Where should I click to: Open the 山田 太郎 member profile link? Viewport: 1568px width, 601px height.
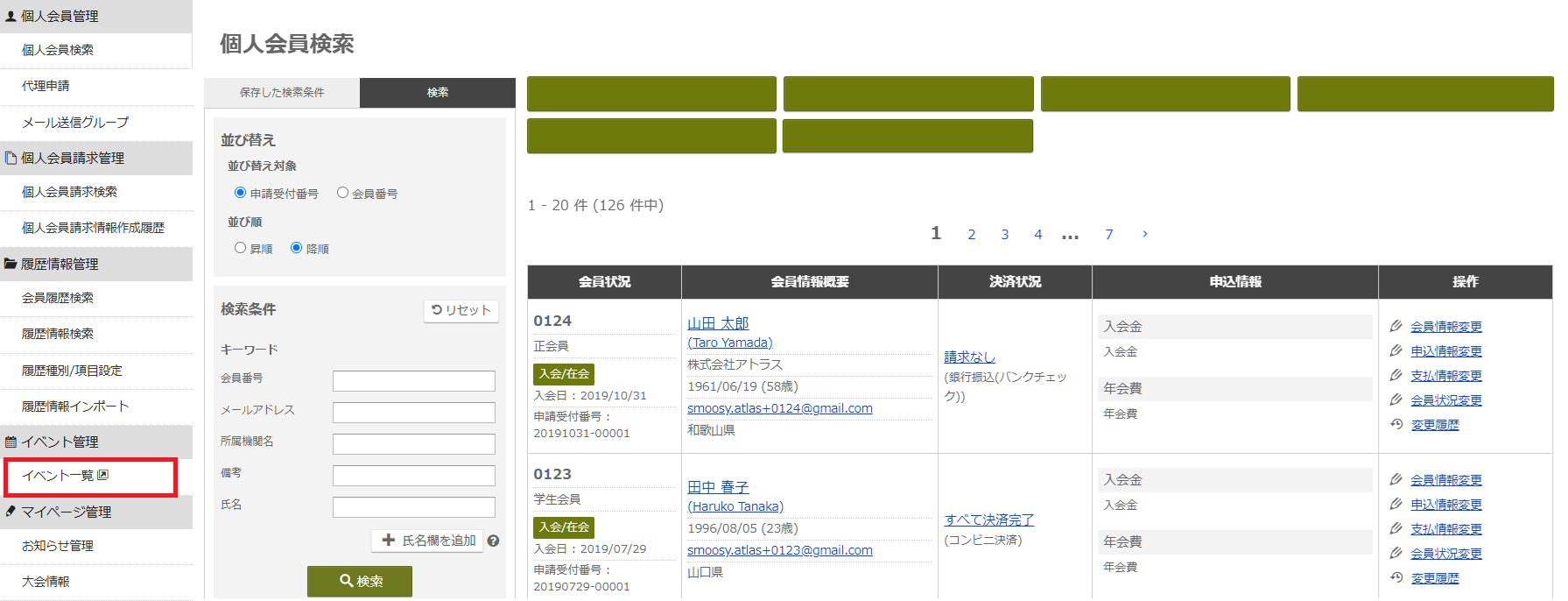[718, 323]
